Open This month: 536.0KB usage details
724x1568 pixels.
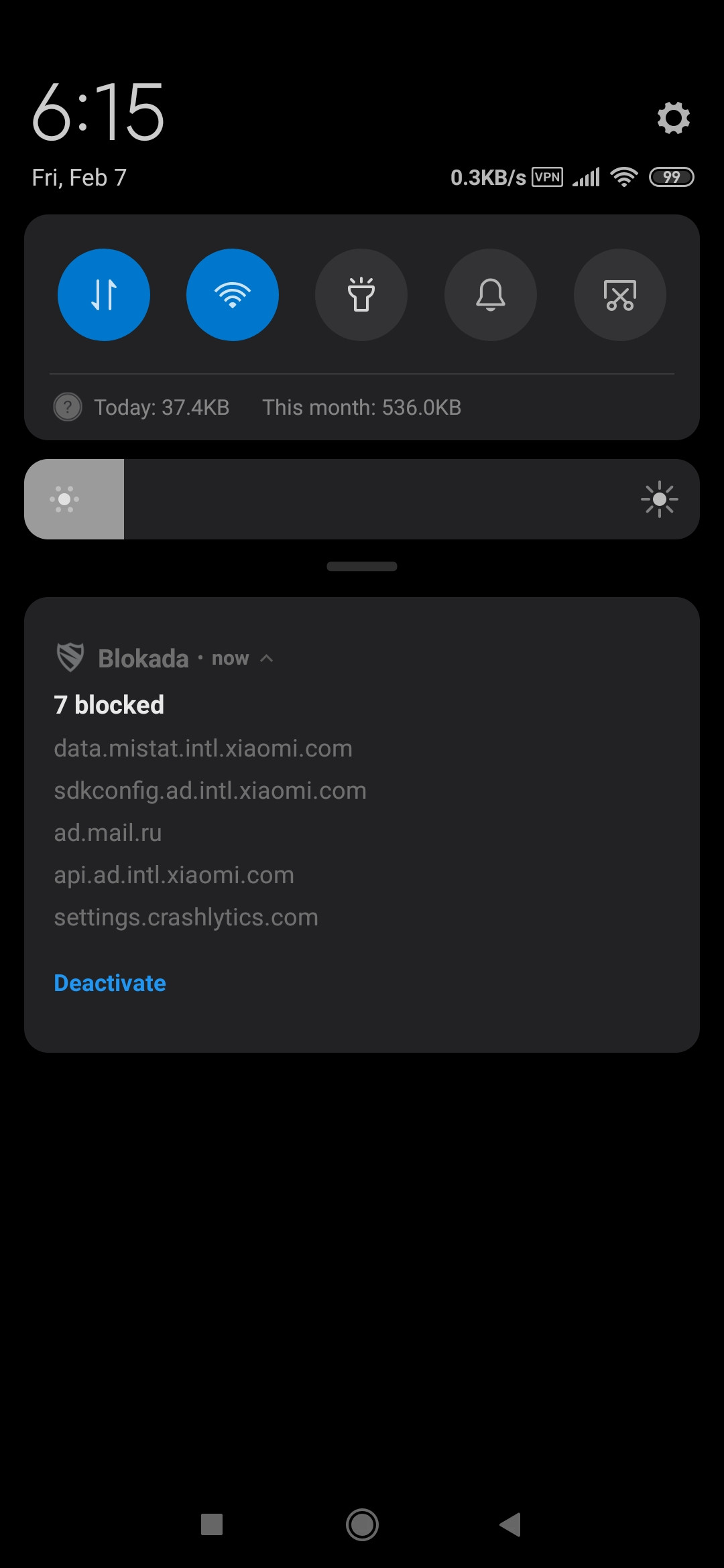click(x=361, y=407)
